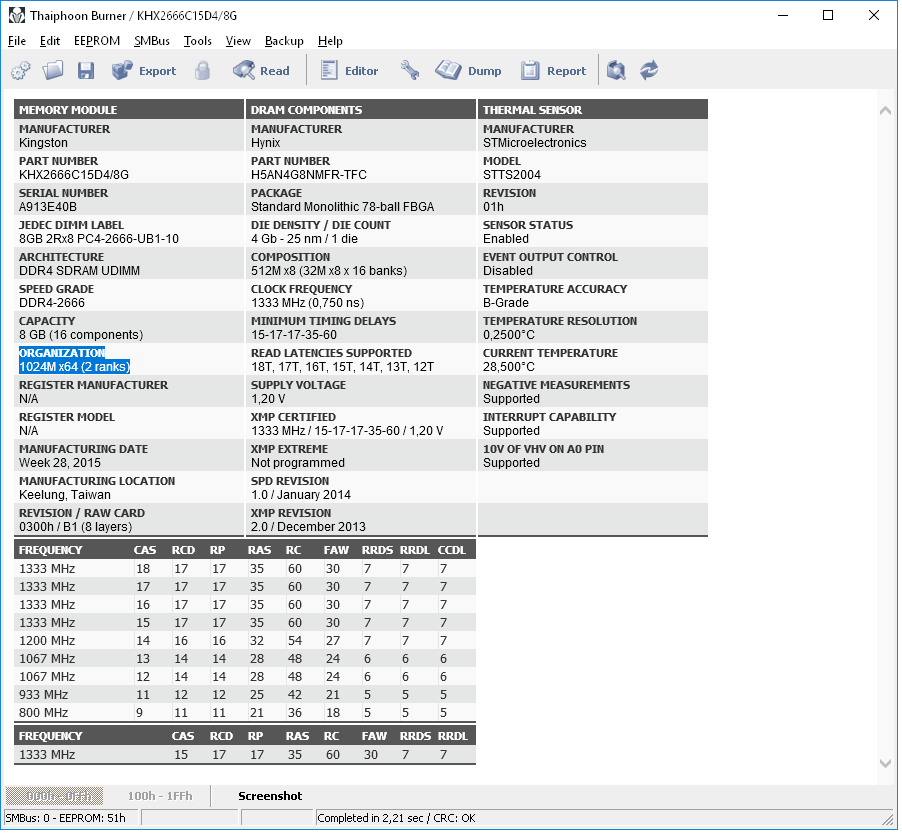Open the Editor from the toolbar
Viewport: 902px width, 833px height.
[349, 71]
